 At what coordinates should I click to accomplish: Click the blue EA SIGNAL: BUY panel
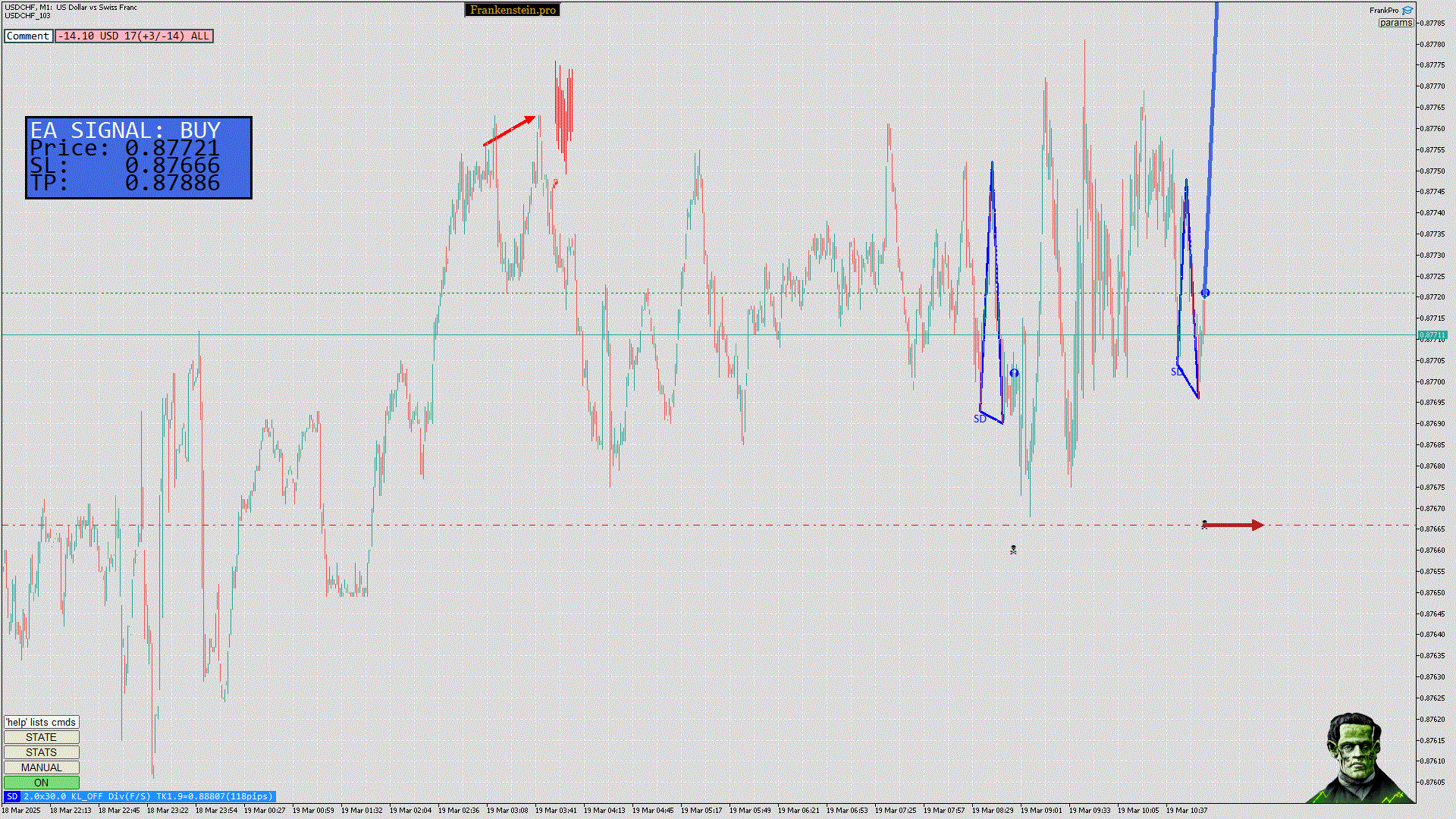click(x=139, y=158)
